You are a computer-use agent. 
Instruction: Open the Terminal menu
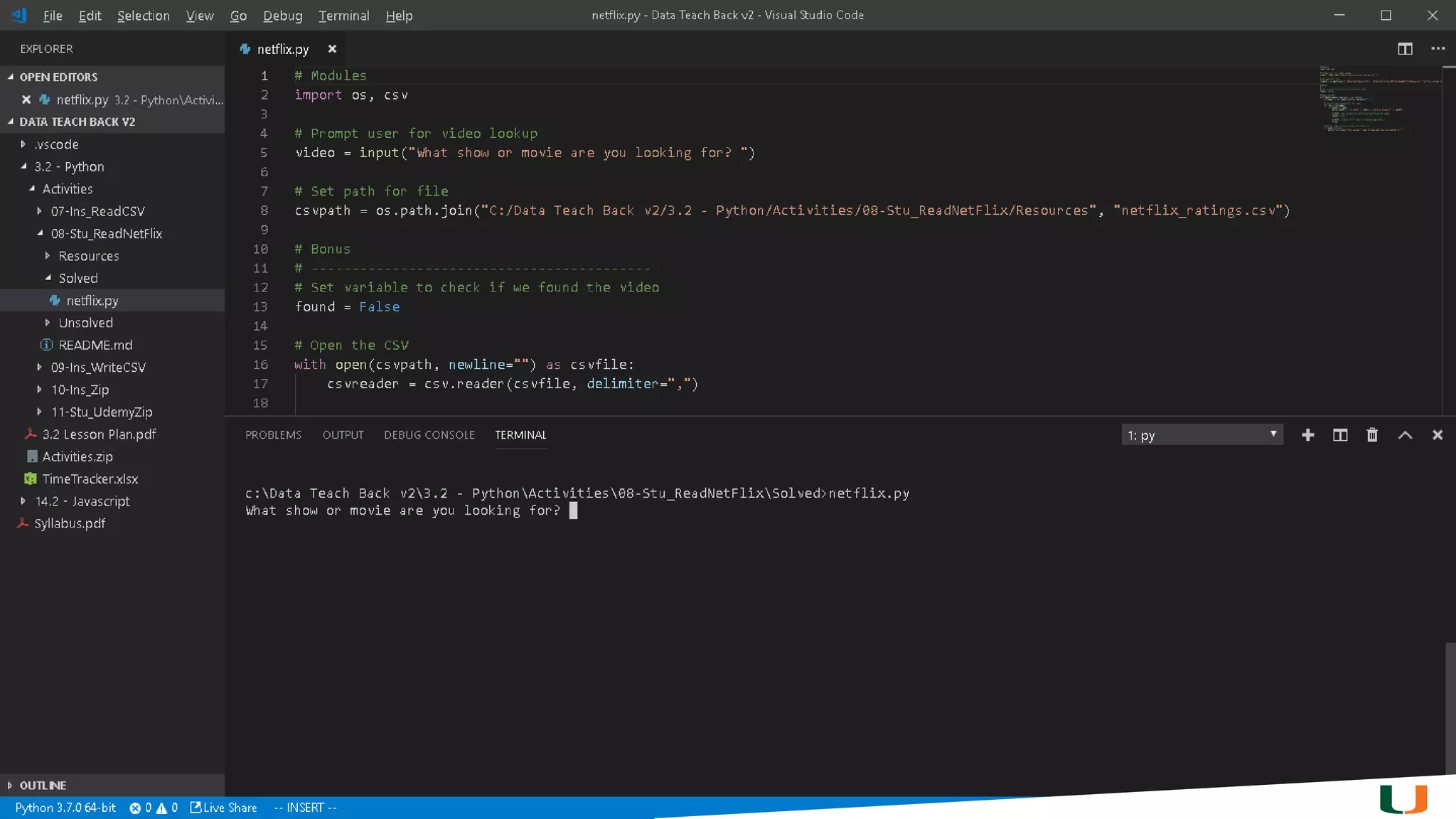tap(343, 16)
